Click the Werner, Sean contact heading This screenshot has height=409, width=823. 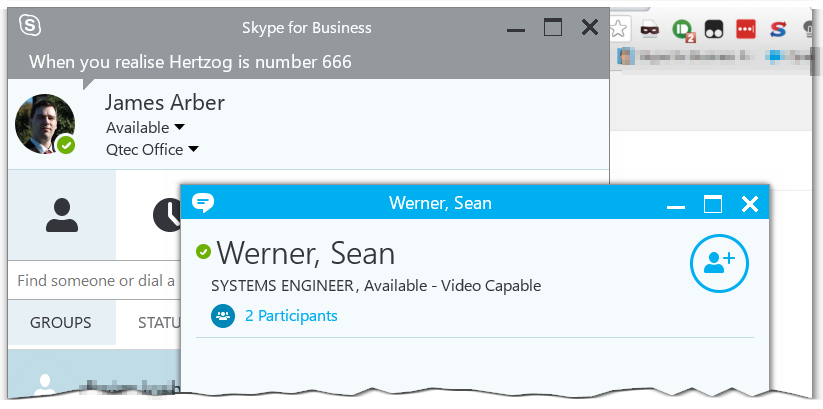(x=305, y=253)
